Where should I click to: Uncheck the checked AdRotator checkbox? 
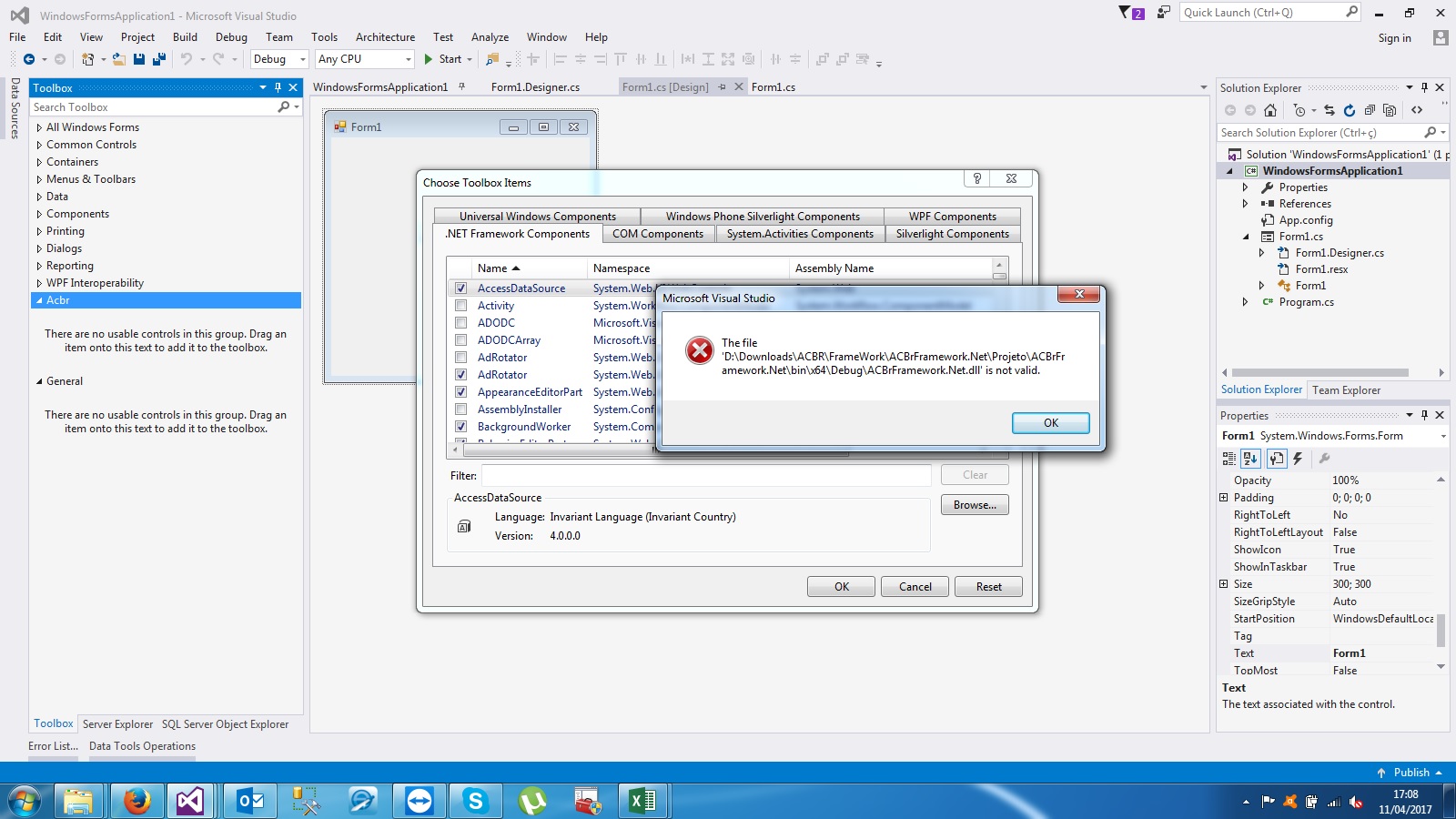tap(460, 375)
